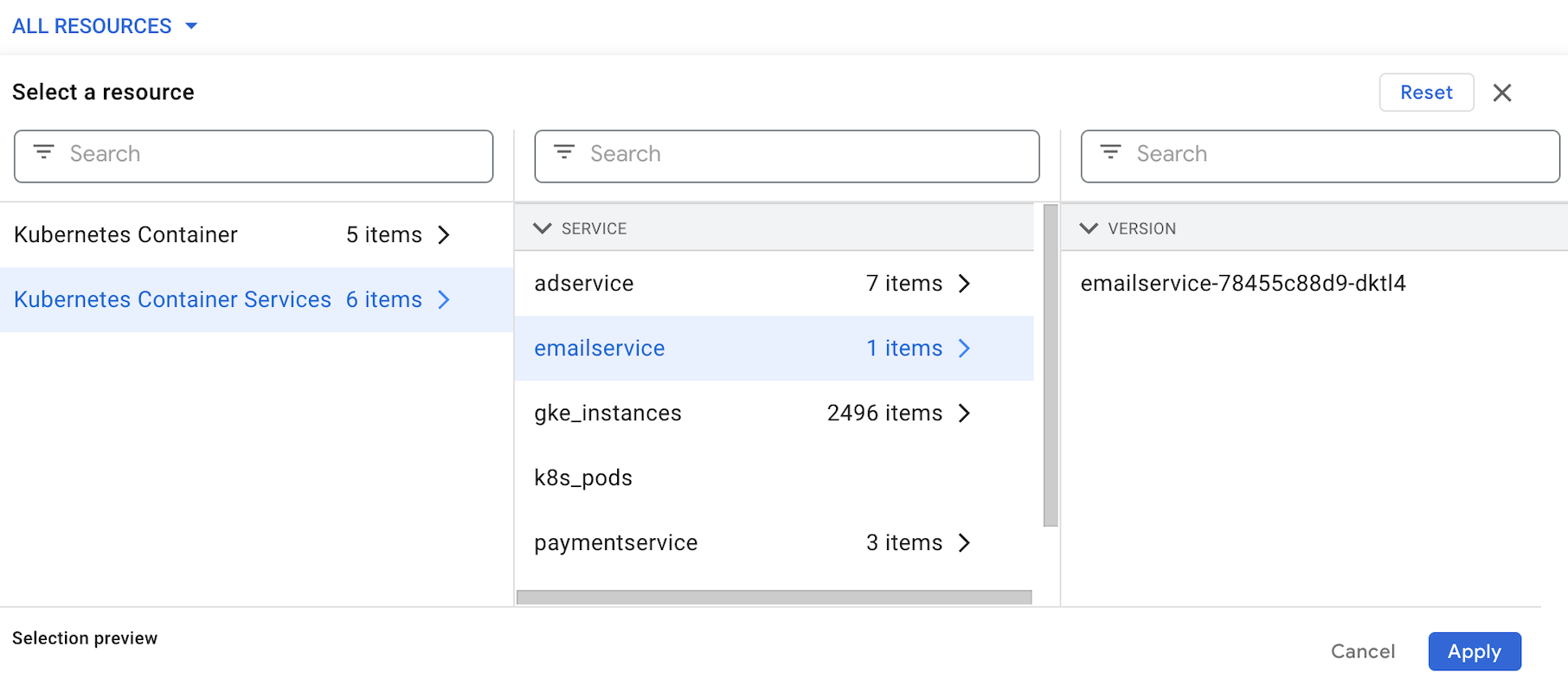This screenshot has width=1568, height=692.
Task: Open the ALL RESOURCES dropdown
Action: coord(105,26)
